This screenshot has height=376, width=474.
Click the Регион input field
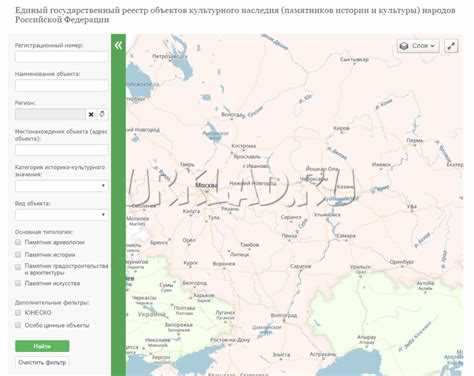tap(50, 114)
